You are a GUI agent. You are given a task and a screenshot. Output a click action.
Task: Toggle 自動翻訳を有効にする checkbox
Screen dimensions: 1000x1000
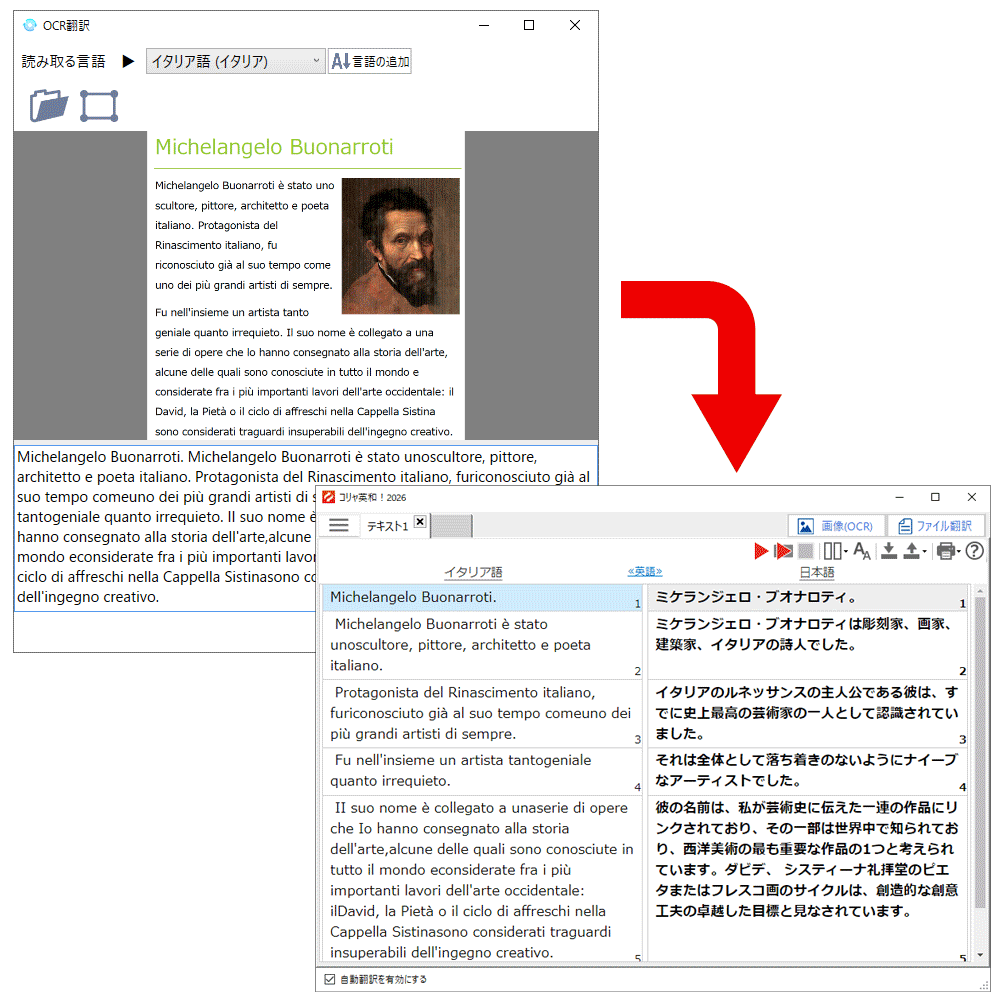pos(330,979)
